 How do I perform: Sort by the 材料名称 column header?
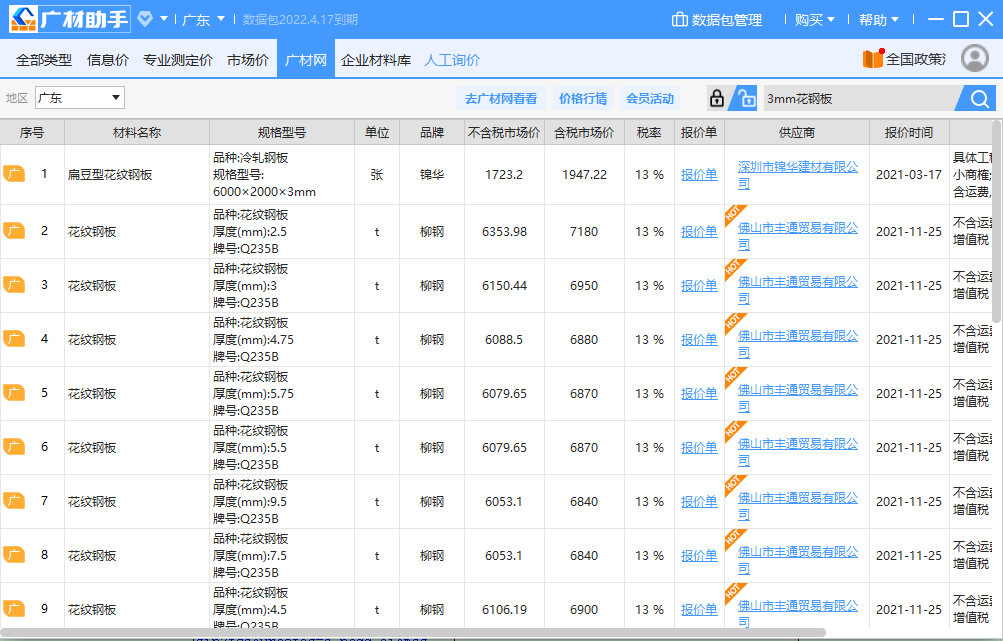[137, 132]
